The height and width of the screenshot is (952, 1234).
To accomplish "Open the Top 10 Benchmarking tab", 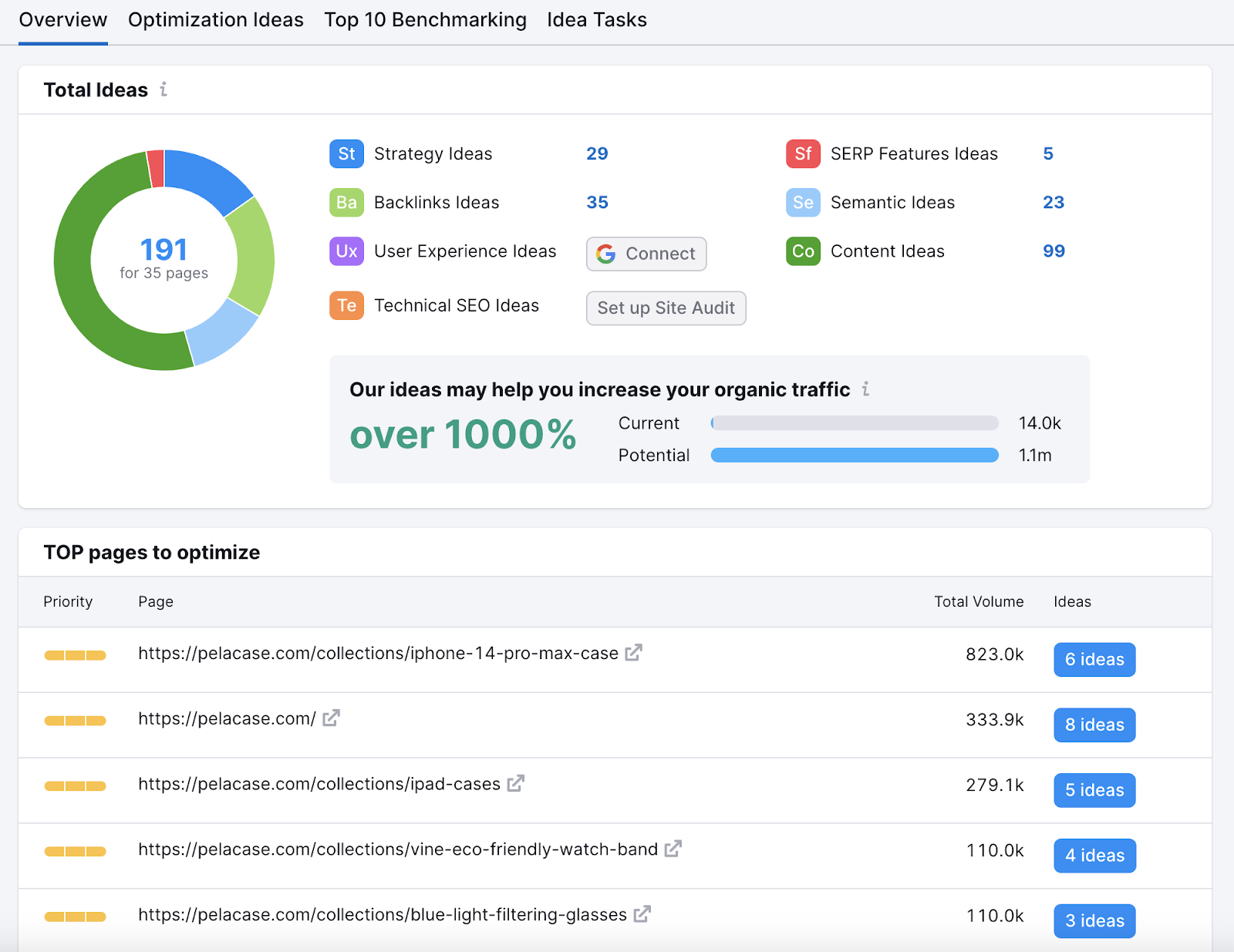I will (x=425, y=20).
